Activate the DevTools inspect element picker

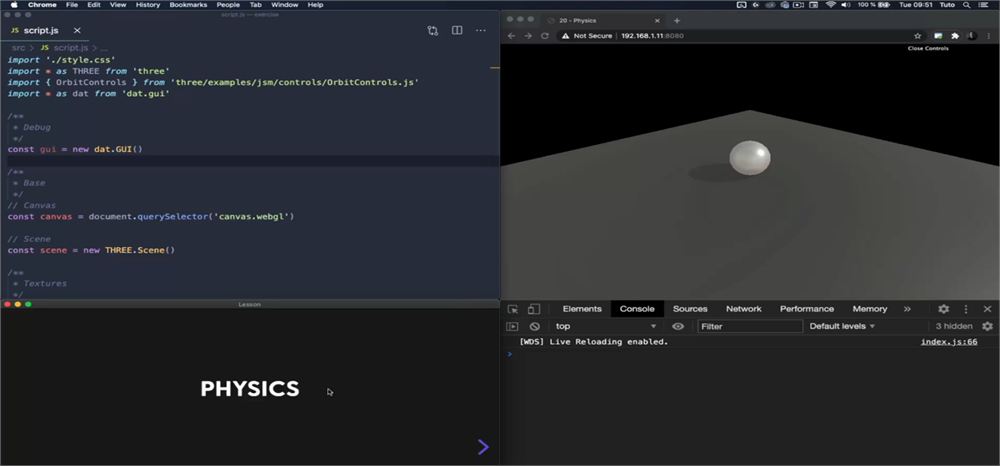(513, 309)
